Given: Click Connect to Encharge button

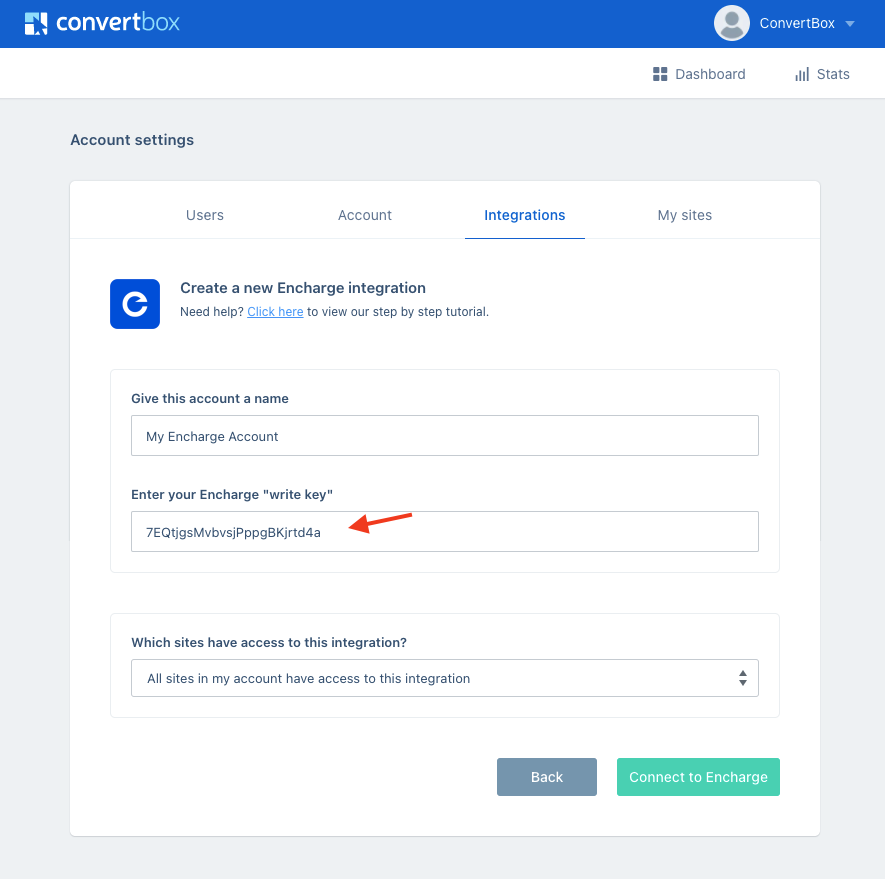Looking at the screenshot, I should 698,777.
